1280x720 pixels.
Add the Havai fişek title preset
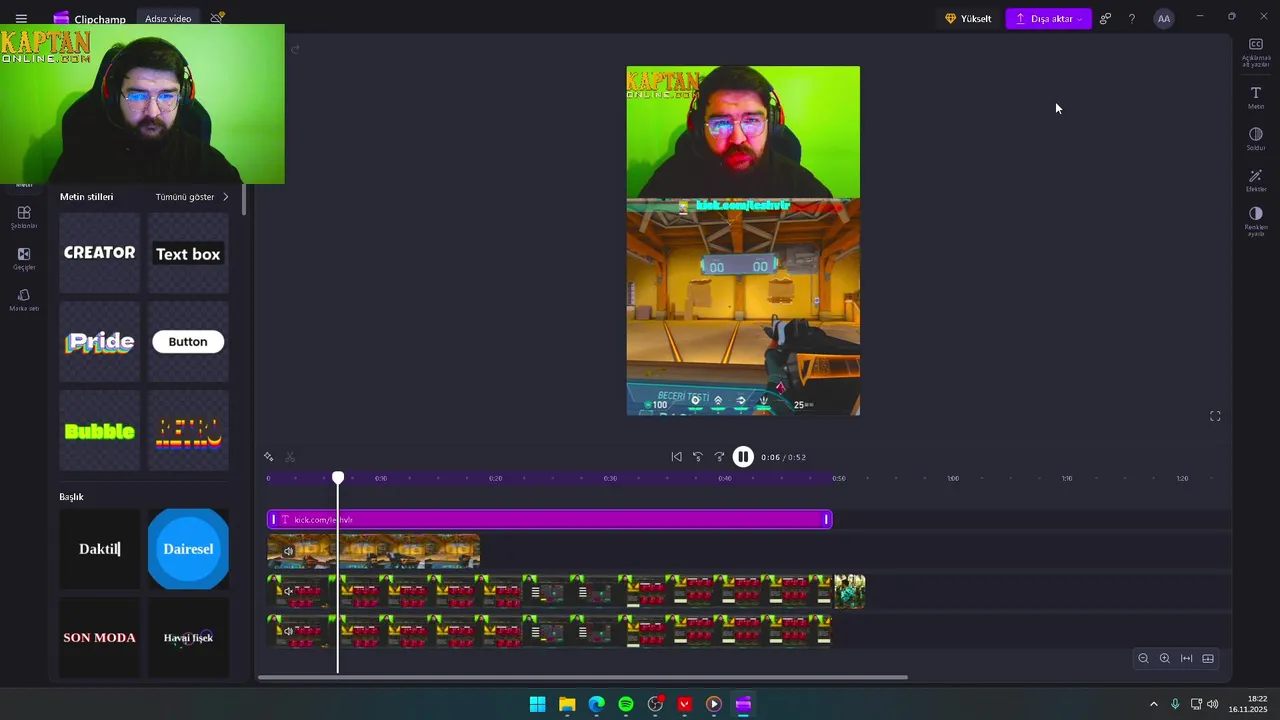pos(188,637)
